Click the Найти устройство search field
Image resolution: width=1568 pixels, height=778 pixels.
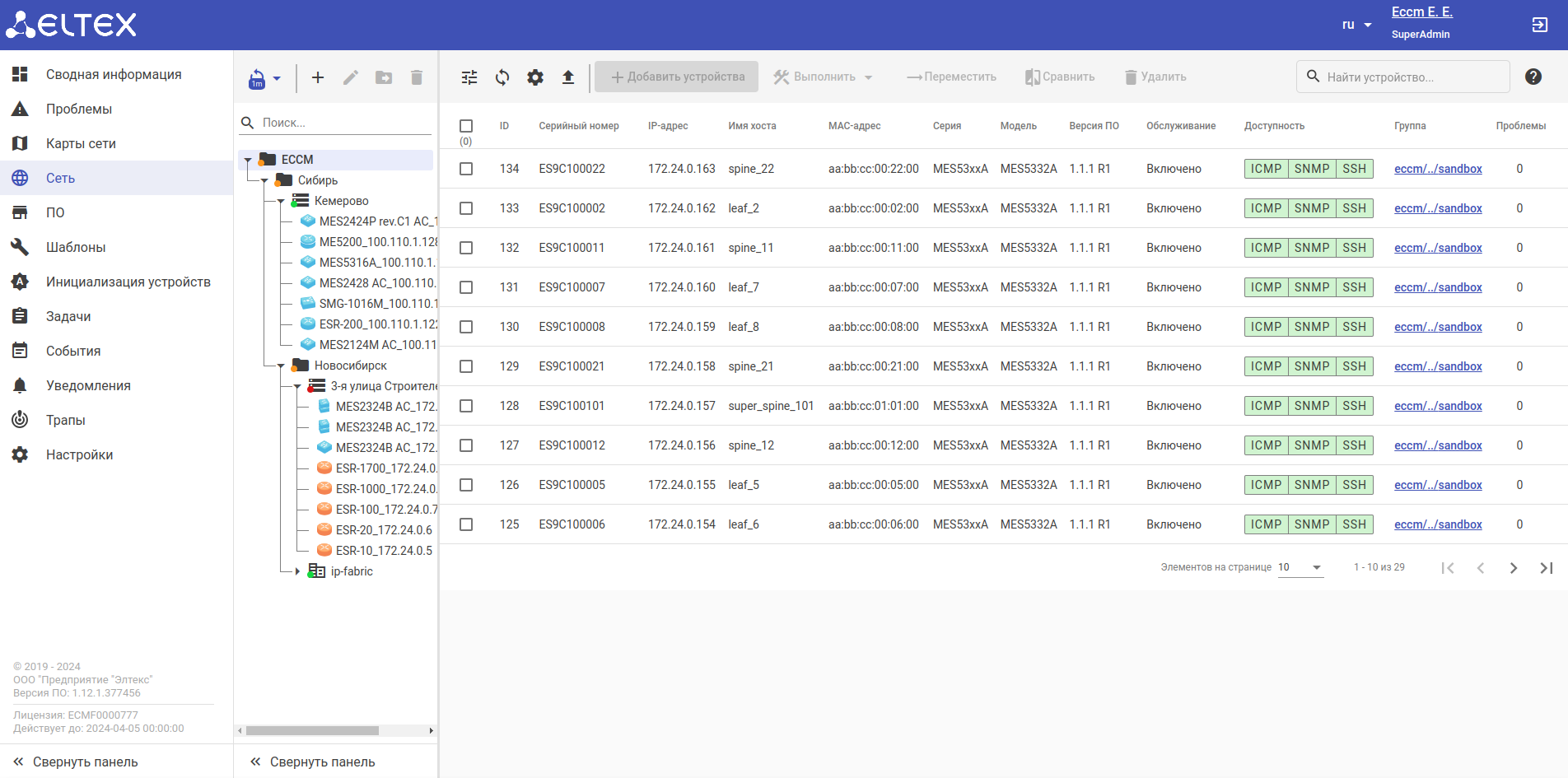coord(1412,77)
